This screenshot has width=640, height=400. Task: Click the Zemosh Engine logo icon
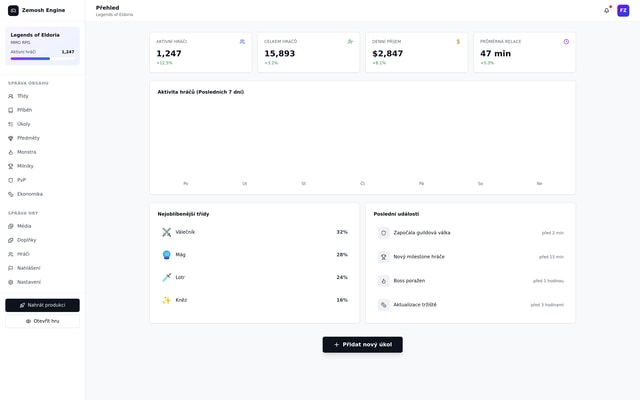click(13, 10)
